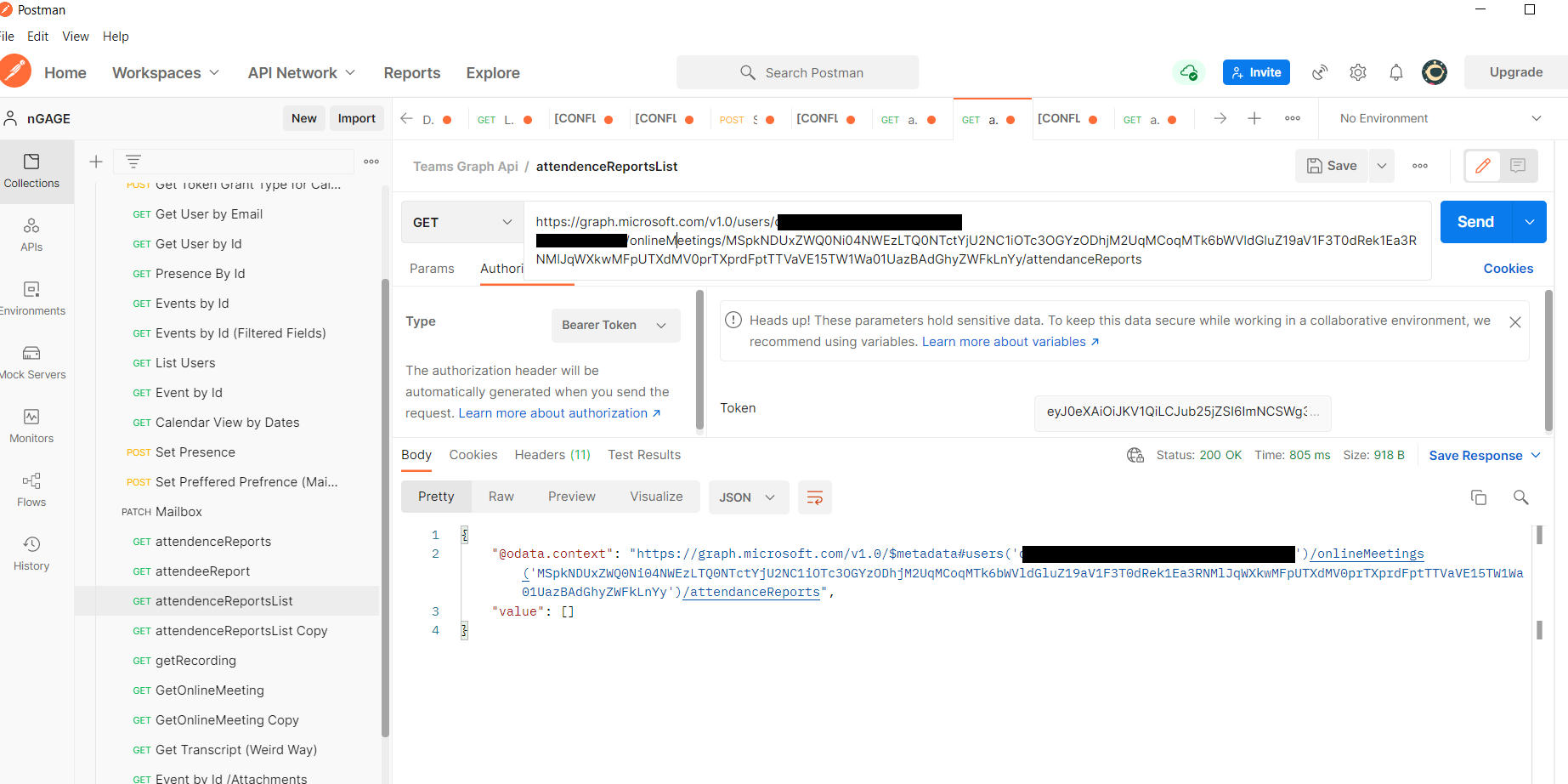Open the Collections panel in the sidebar

click(31, 171)
